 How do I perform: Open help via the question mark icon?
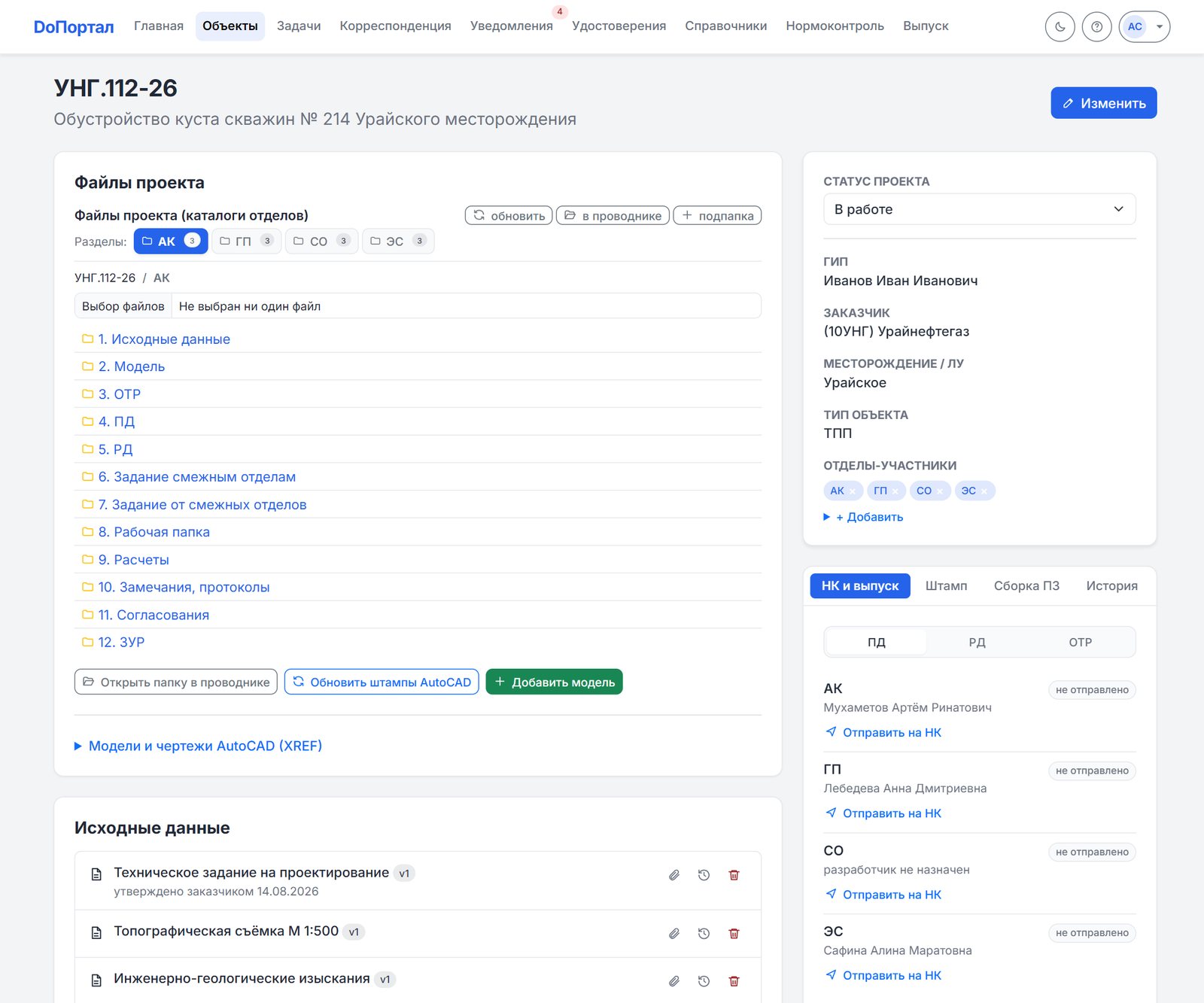pyautogui.click(x=1096, y=27)
